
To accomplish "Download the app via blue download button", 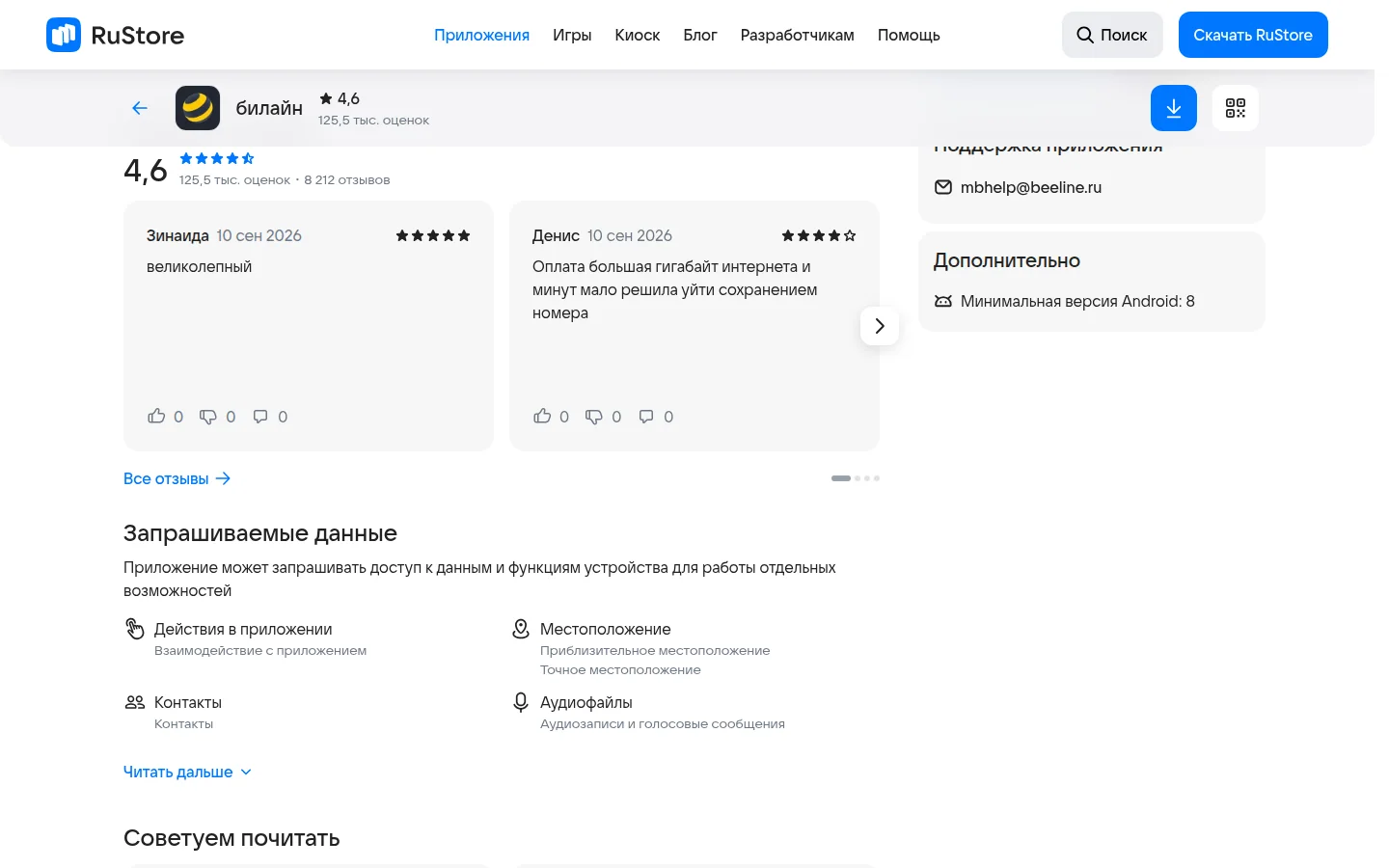I will 1174,108.
